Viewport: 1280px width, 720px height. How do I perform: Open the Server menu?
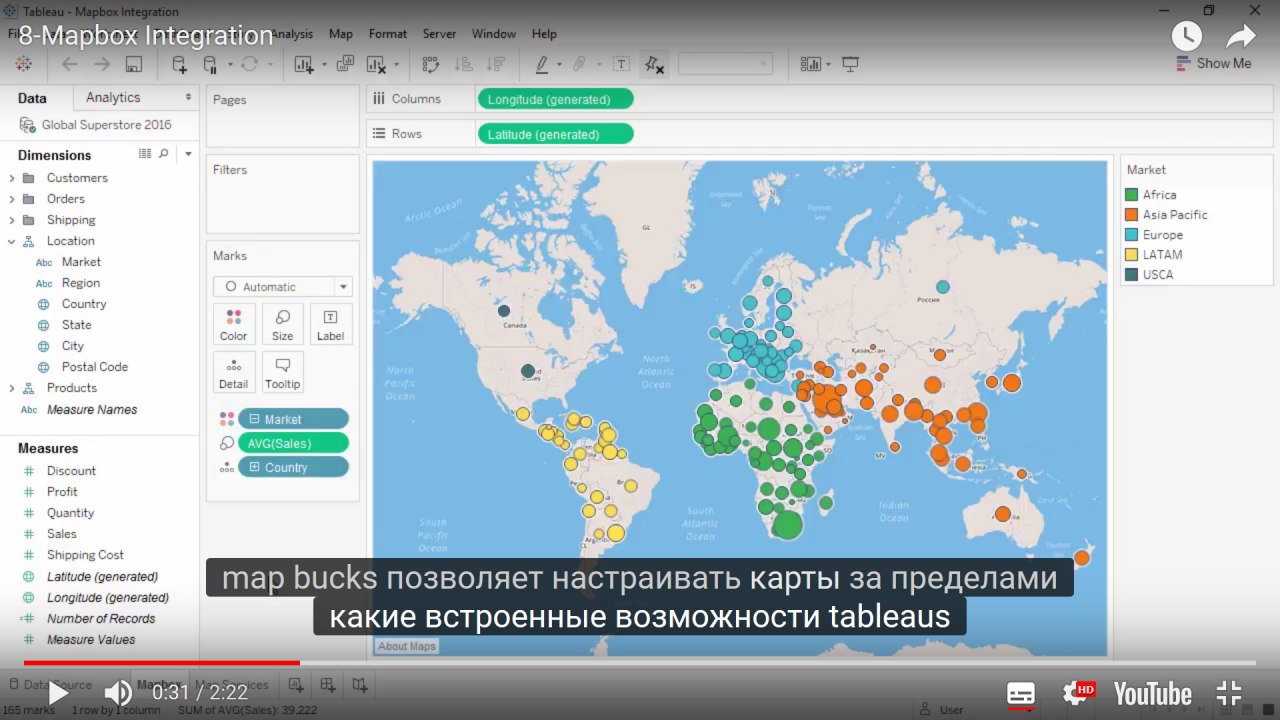[x=439, y=33]
